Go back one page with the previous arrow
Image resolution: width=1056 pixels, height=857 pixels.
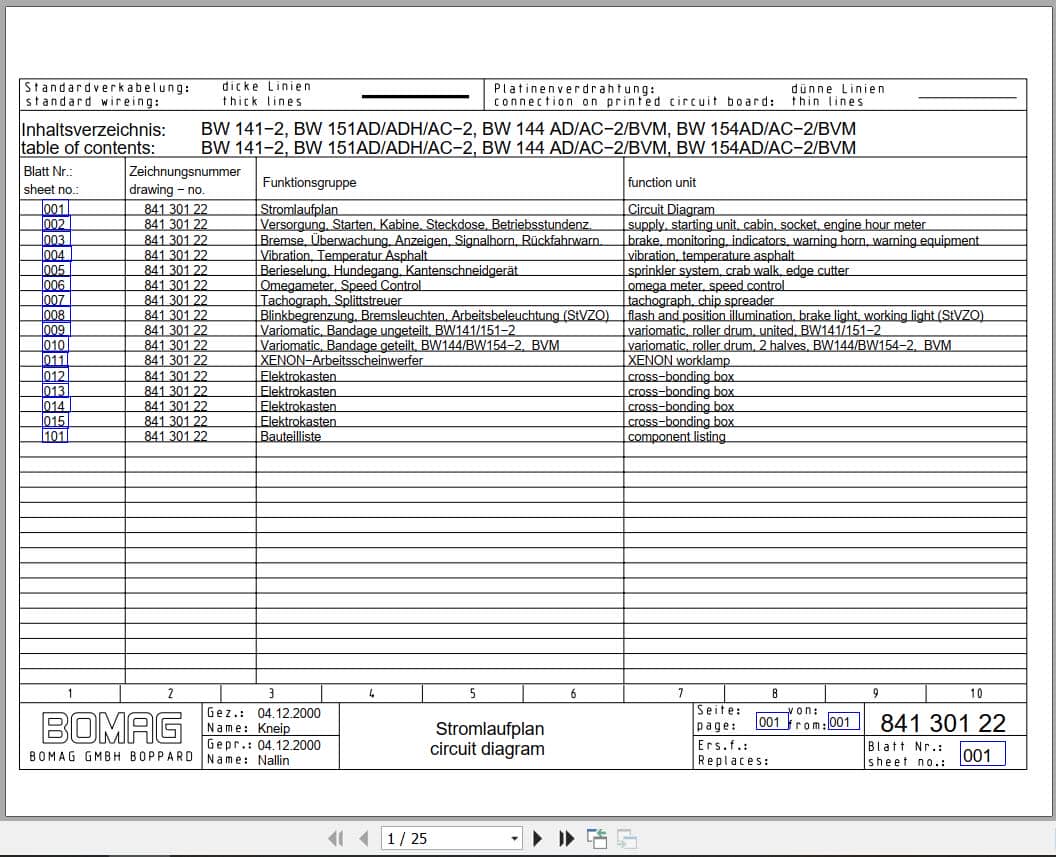point(363,838)
